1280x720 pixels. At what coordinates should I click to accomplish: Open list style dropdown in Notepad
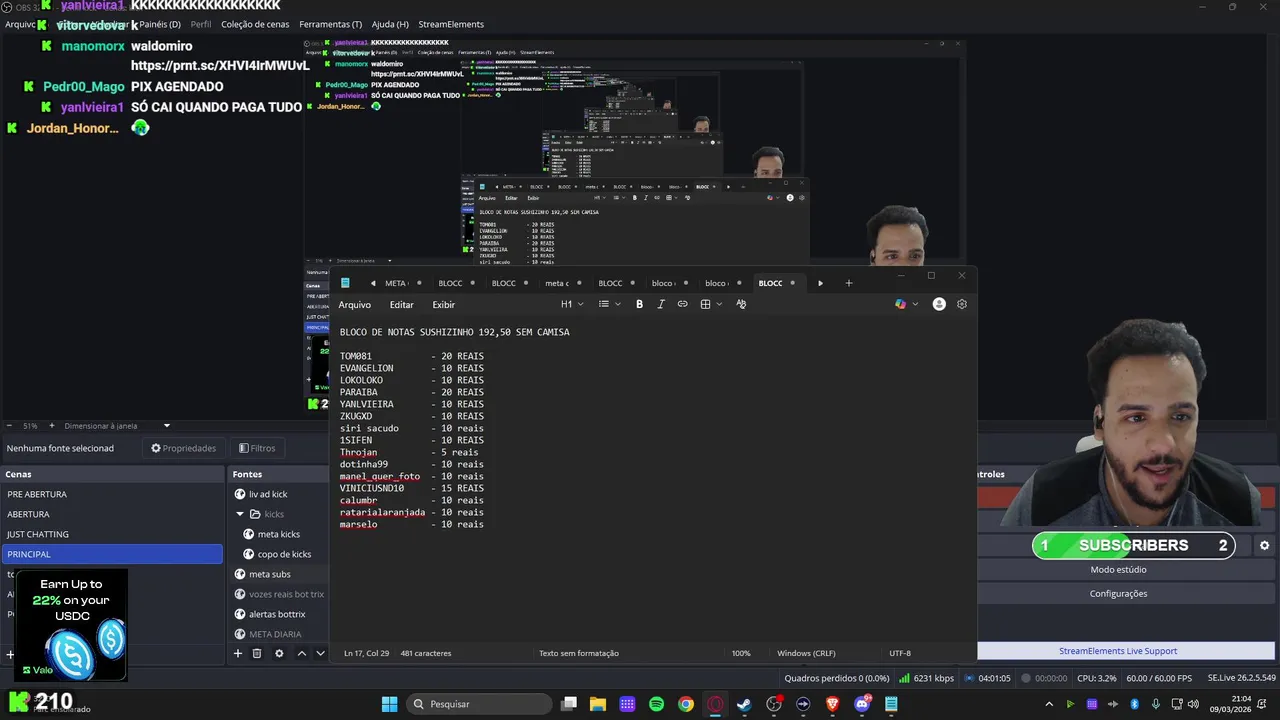point(609,304)
